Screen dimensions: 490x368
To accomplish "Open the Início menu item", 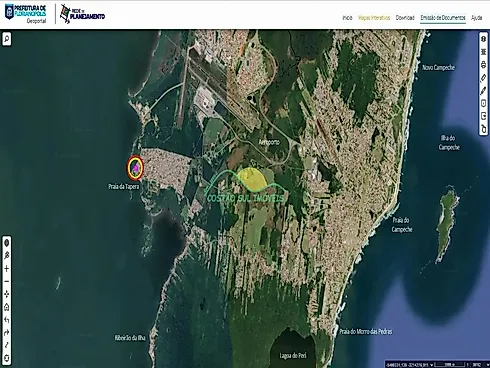I will pos(347,18).
